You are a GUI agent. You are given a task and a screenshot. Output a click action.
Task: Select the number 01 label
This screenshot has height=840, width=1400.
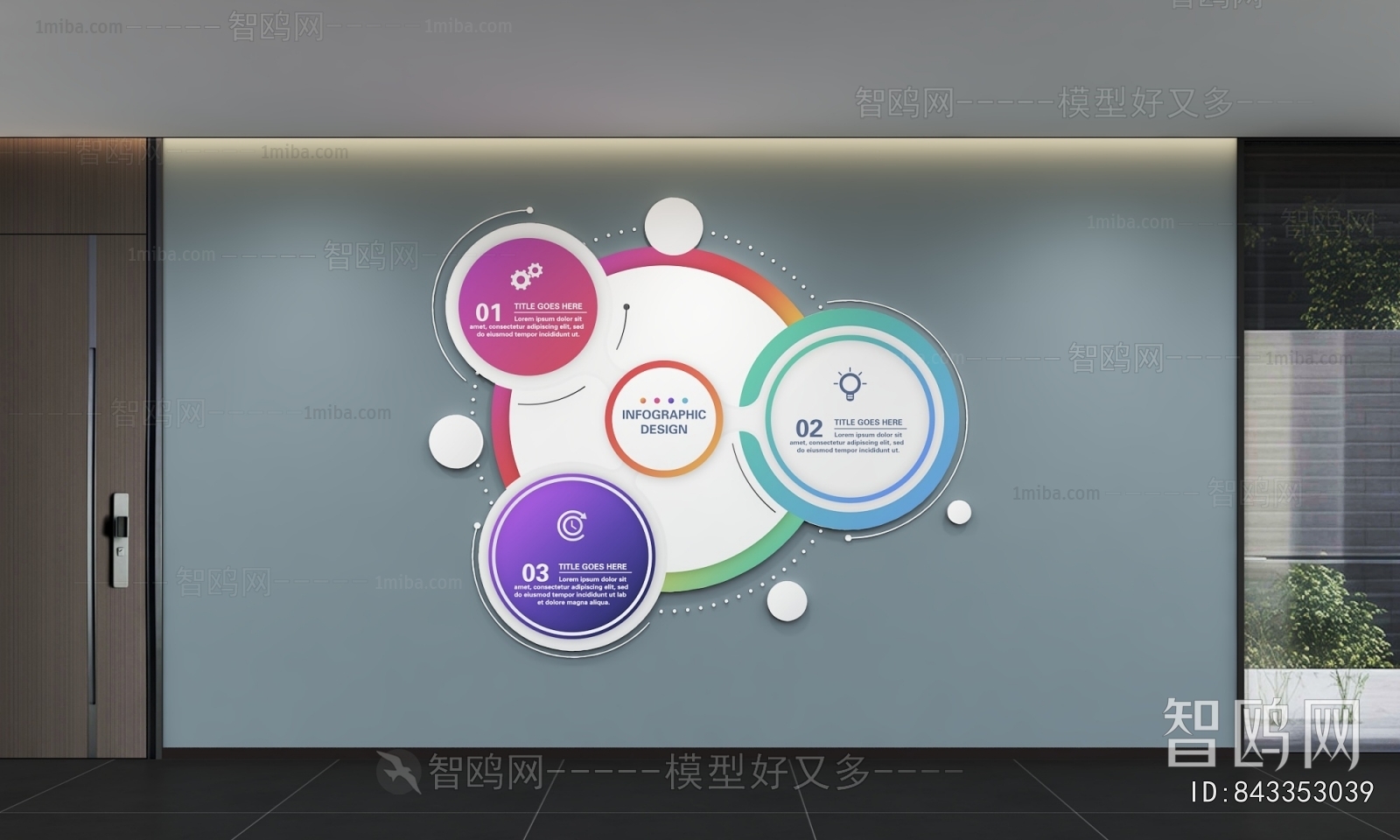(x=488, y=312)
